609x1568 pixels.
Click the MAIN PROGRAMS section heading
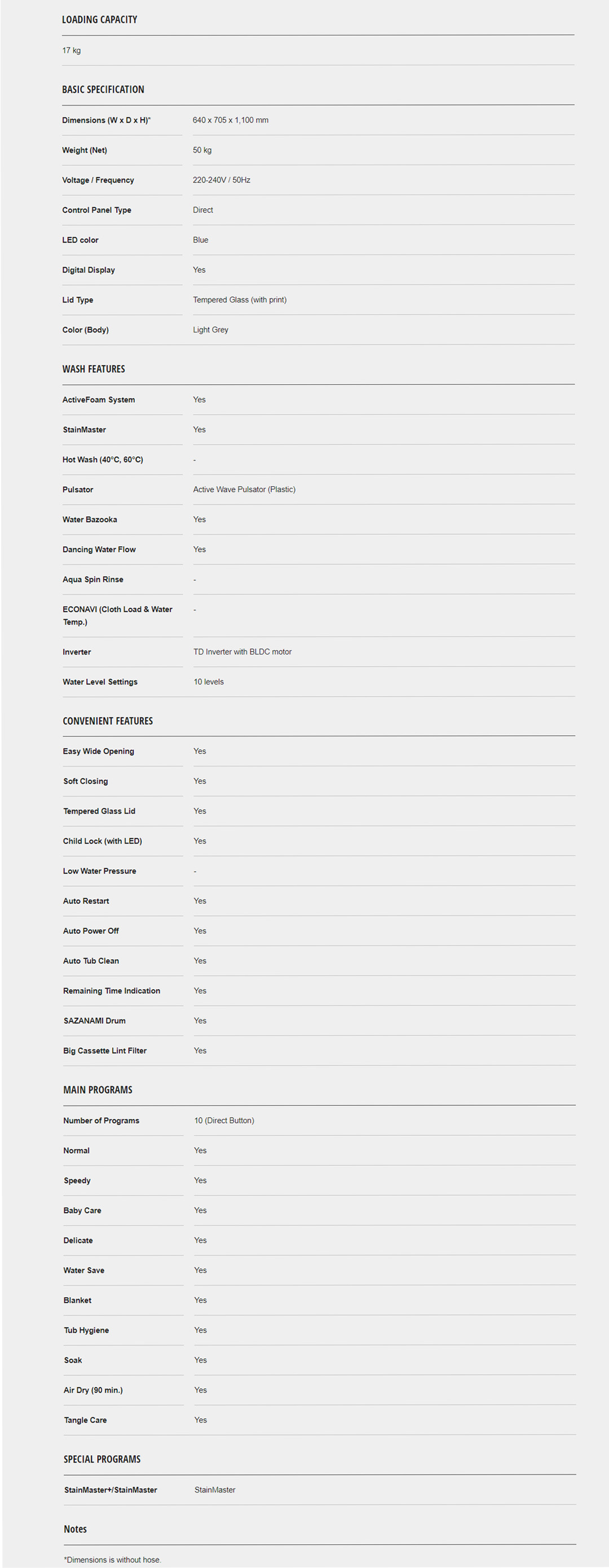tap(98, 1090)
